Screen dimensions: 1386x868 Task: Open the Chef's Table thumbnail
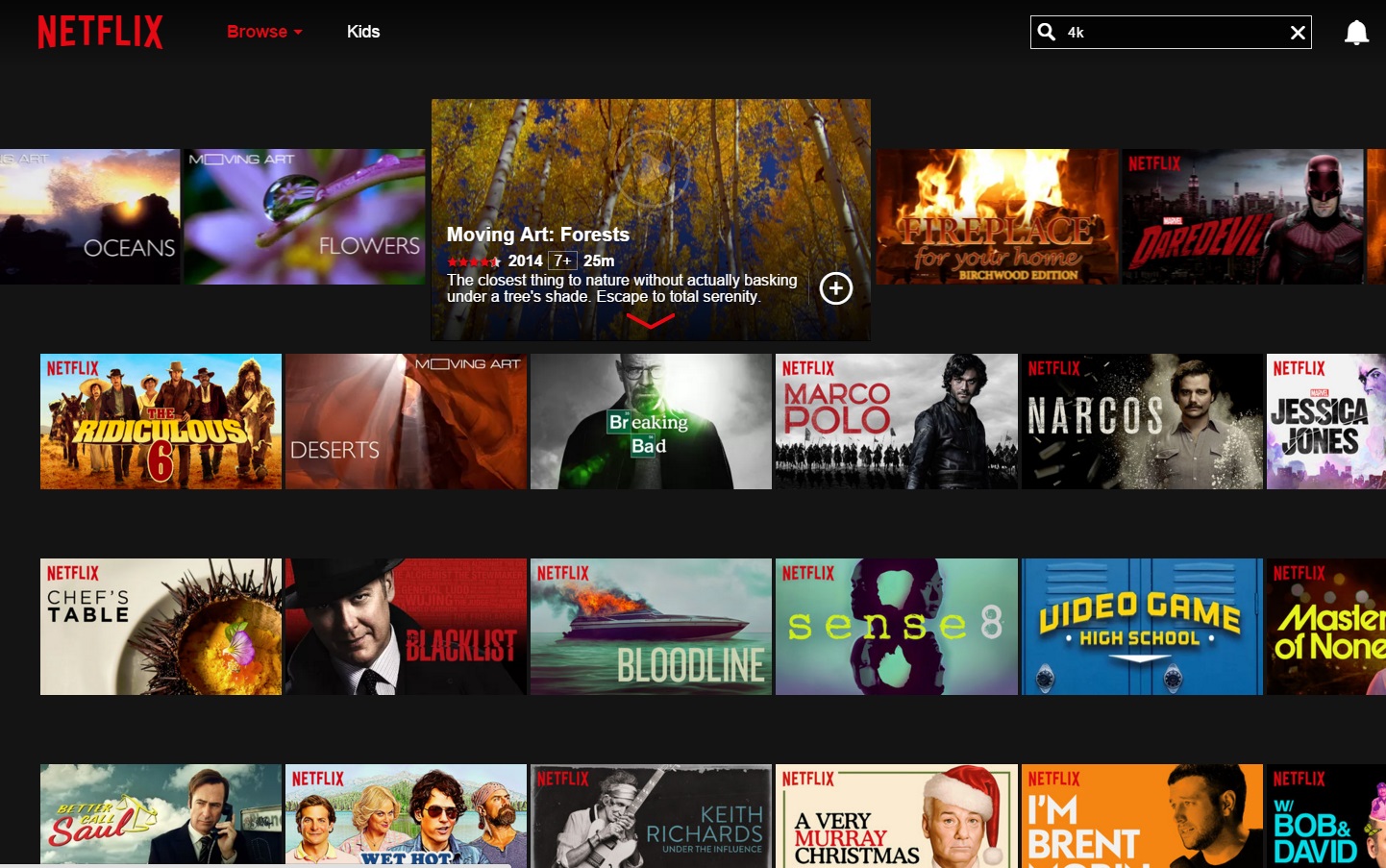pos(161,627)
